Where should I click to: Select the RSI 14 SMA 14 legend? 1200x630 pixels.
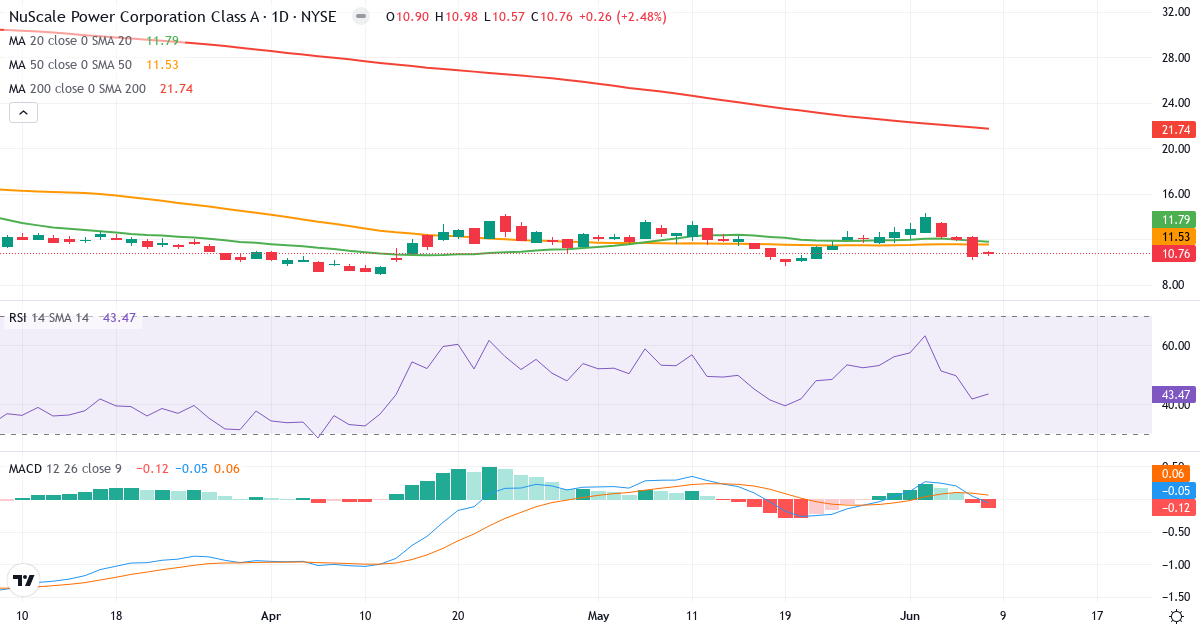49,317
